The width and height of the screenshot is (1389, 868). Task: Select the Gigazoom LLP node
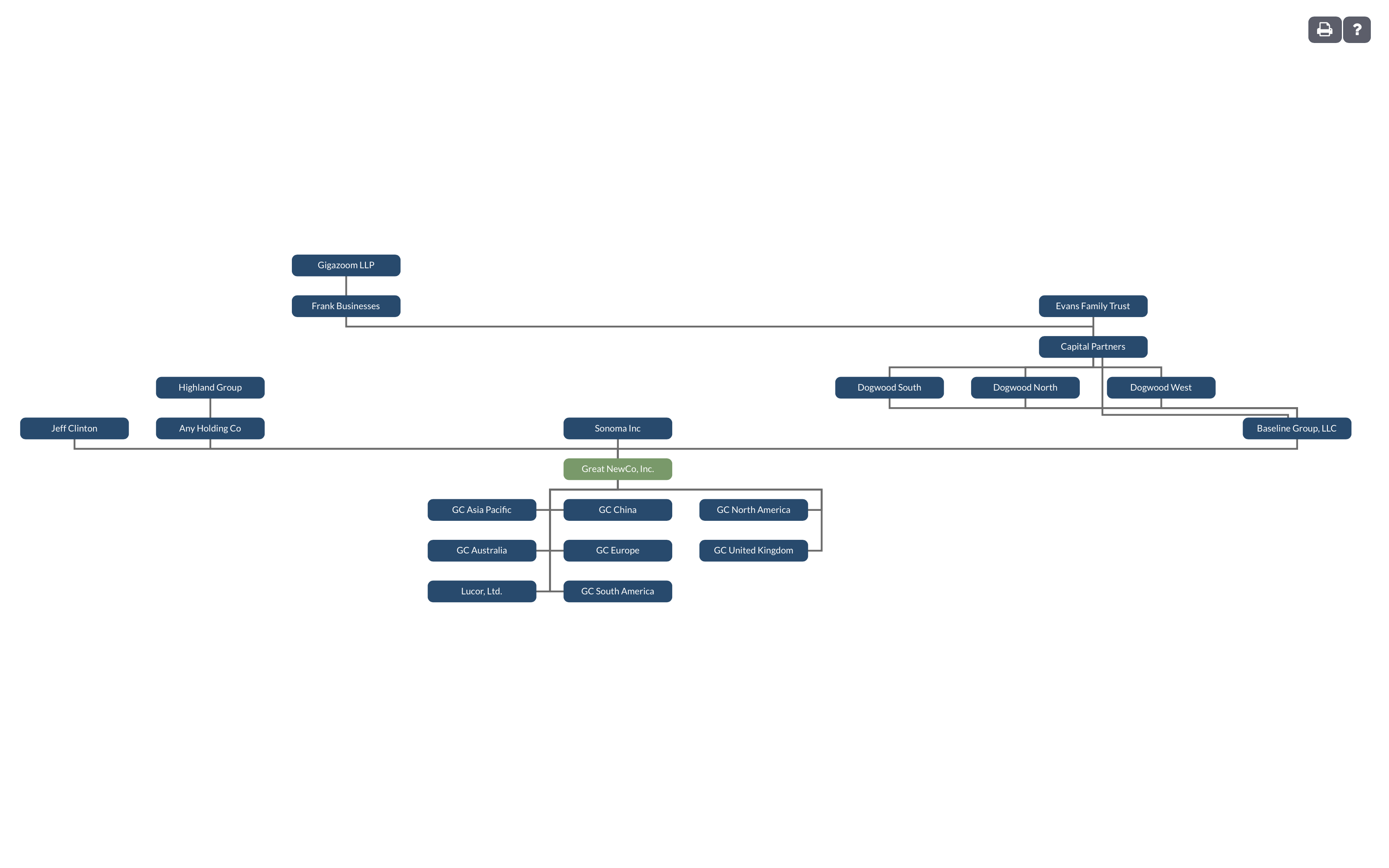346,264
